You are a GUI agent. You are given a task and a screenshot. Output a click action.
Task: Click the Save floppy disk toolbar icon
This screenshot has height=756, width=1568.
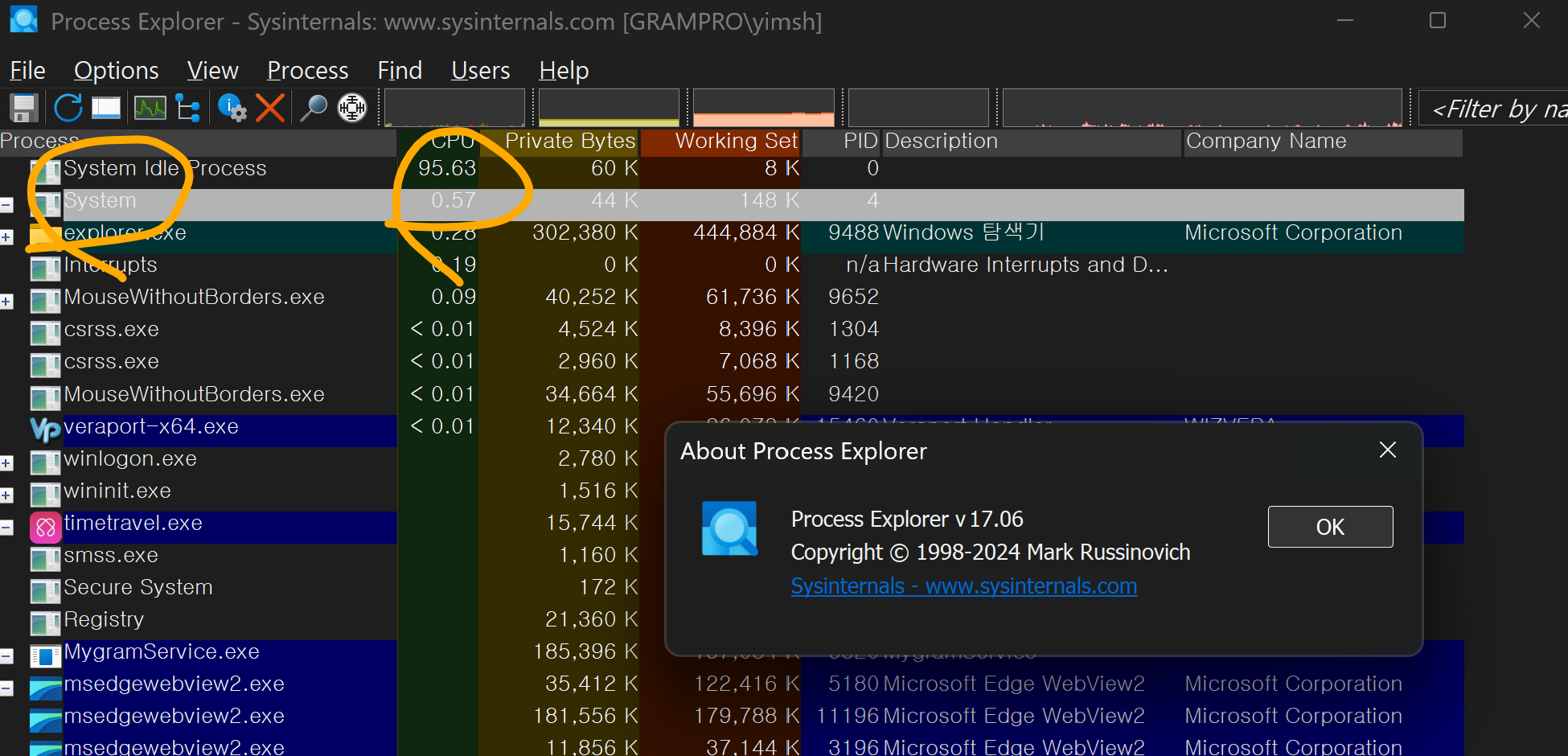point(24,108)
